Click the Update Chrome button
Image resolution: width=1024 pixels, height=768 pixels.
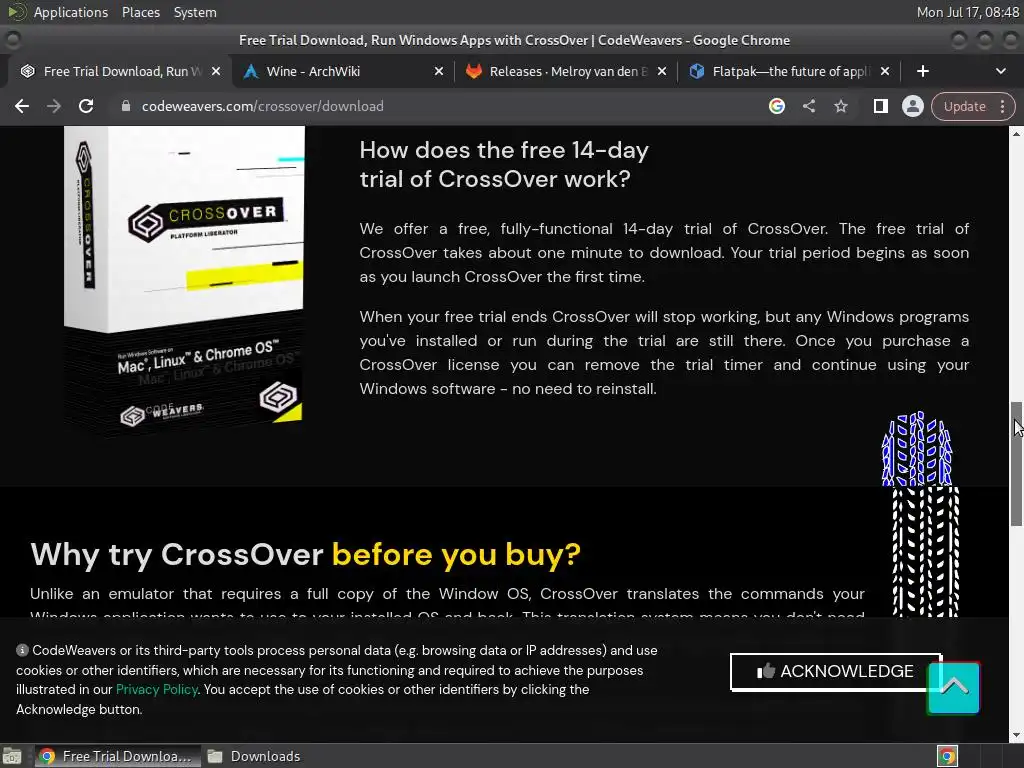pyautogui.click(x=965, y=106)
